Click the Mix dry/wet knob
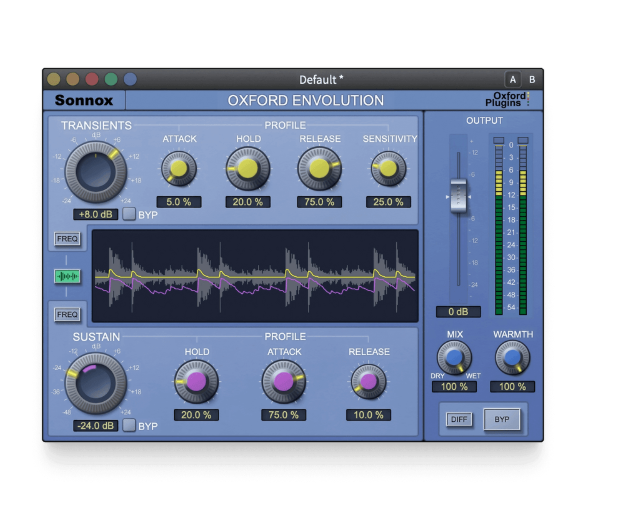624x520 pixels. [x=453, y=358]
